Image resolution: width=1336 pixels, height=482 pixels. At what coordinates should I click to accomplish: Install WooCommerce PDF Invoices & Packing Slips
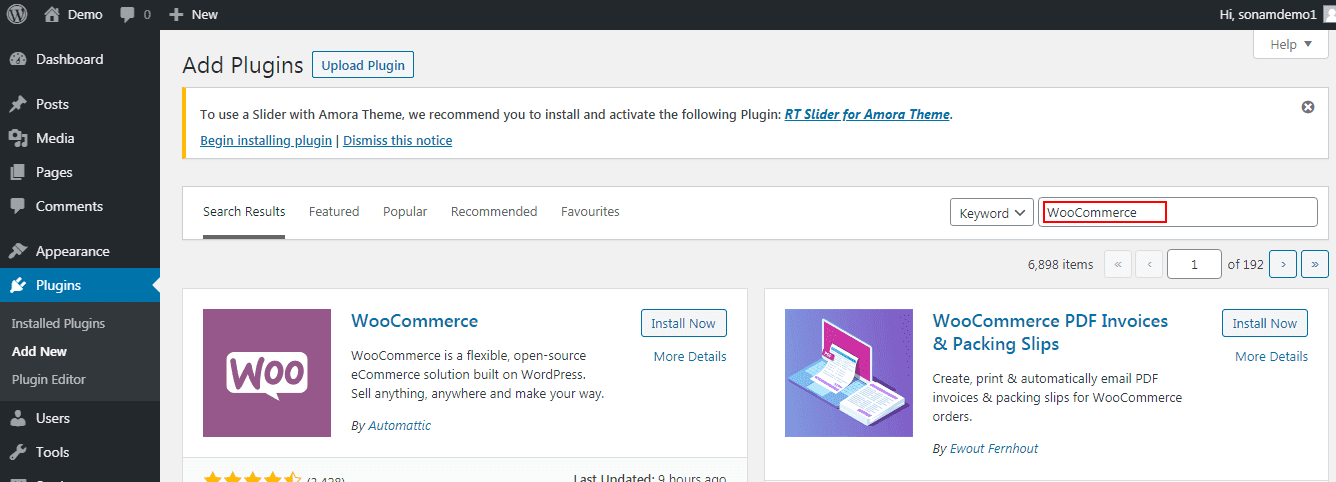(1265, 323)
